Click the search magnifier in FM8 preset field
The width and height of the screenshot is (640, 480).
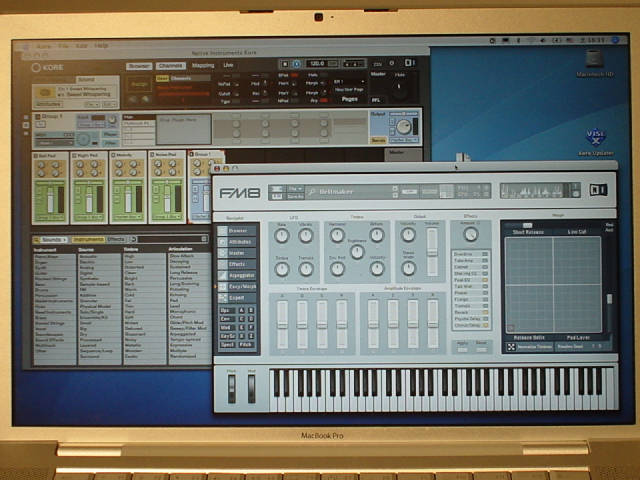[312, 192]
